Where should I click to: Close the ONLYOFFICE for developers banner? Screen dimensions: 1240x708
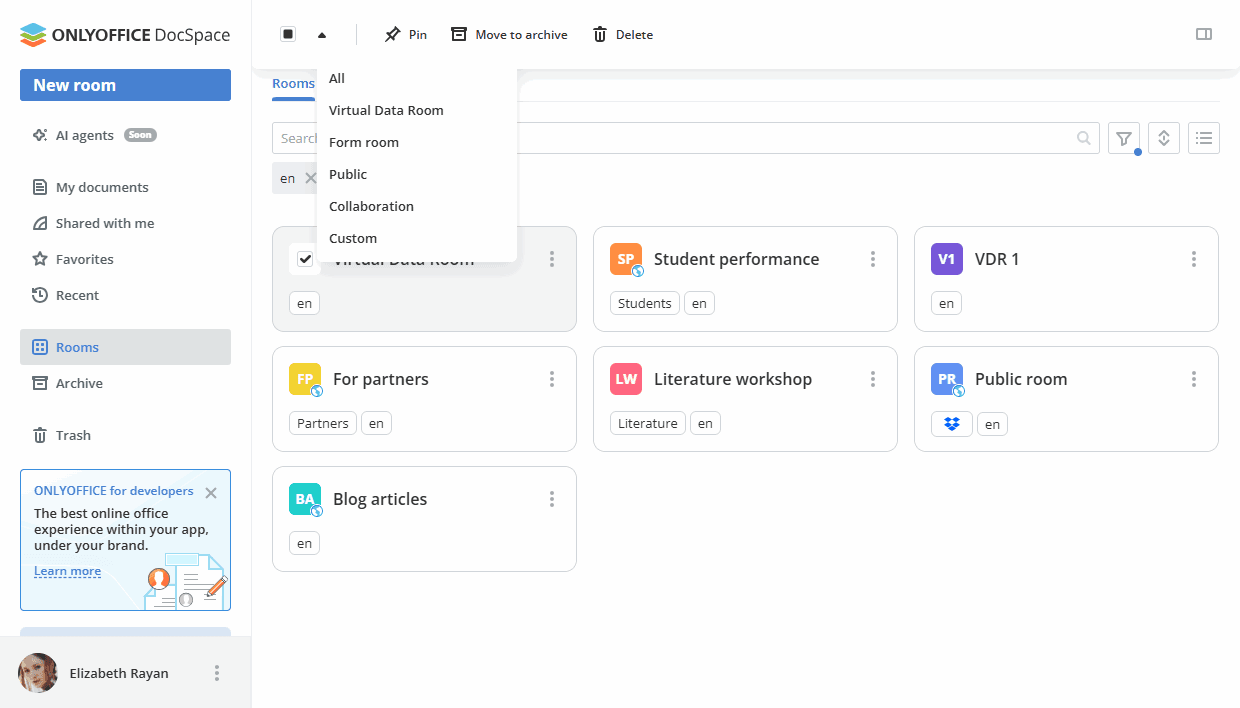[x=210, y=492]
